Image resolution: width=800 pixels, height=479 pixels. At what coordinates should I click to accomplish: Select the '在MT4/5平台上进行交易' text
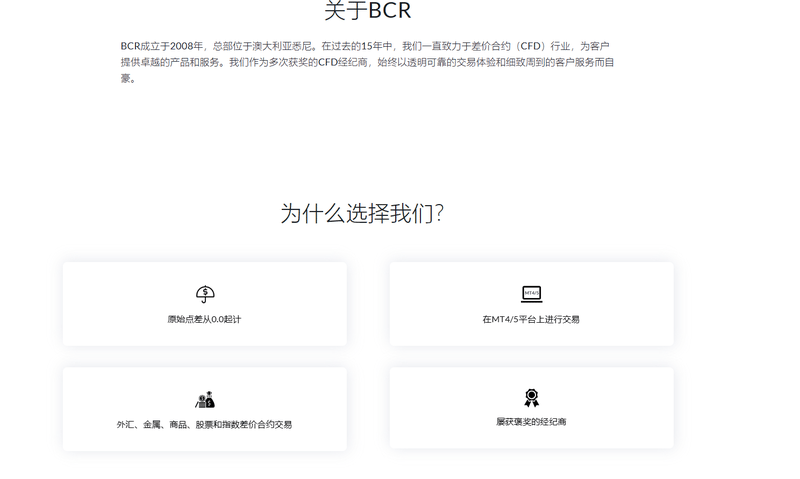[531, 319]
